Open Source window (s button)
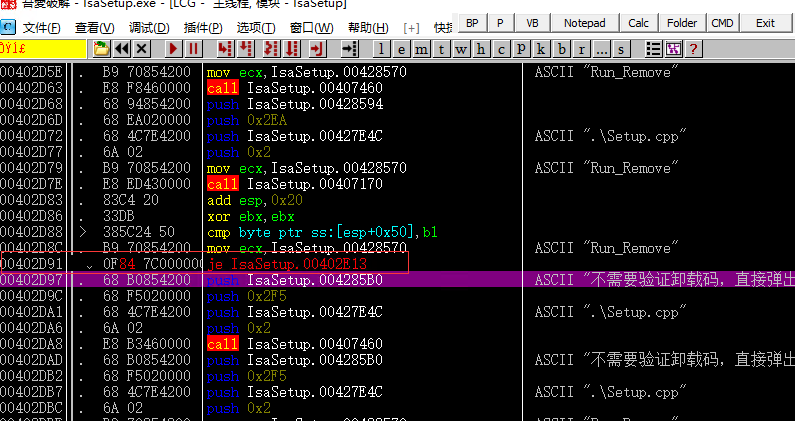 (x=621, y=49)
